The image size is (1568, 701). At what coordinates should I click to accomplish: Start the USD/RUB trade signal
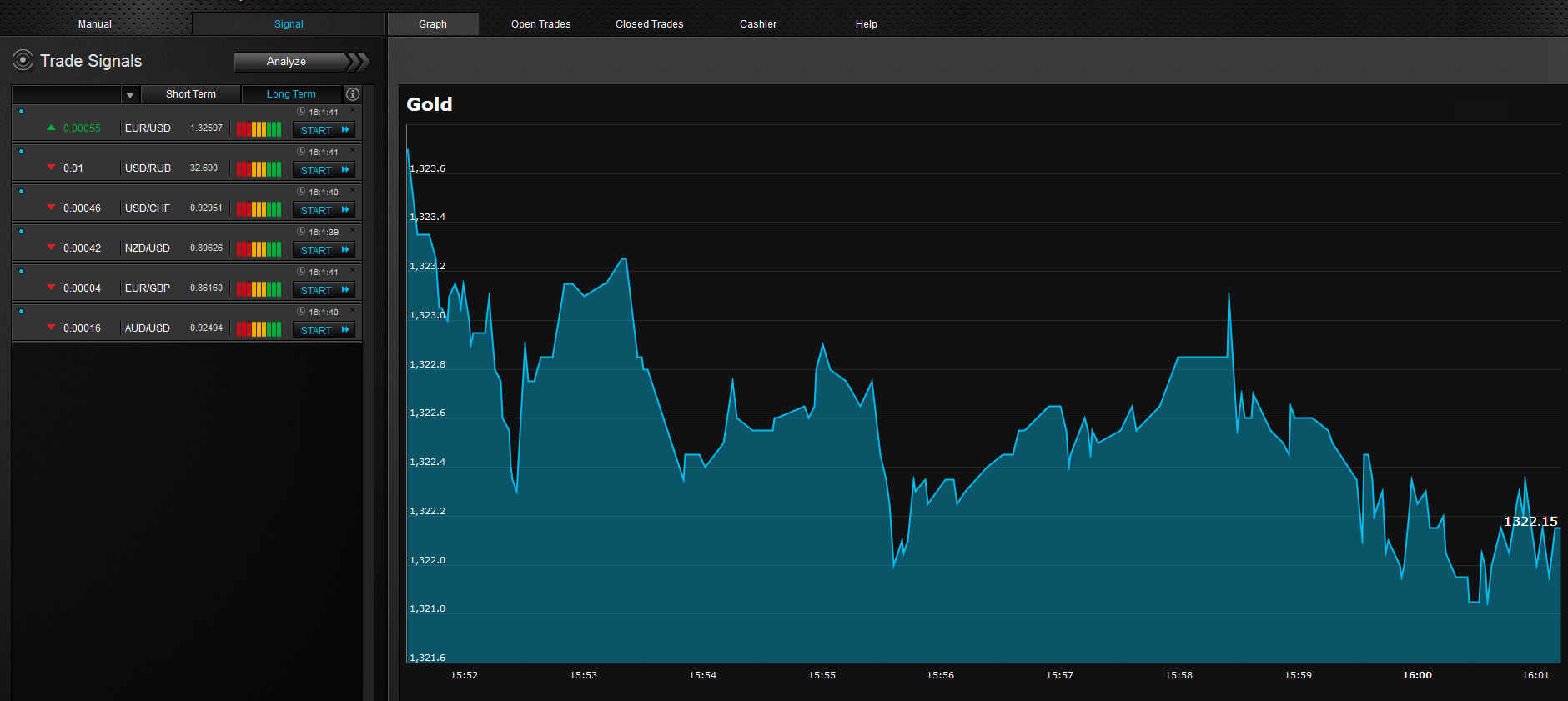tap(324, 170)
